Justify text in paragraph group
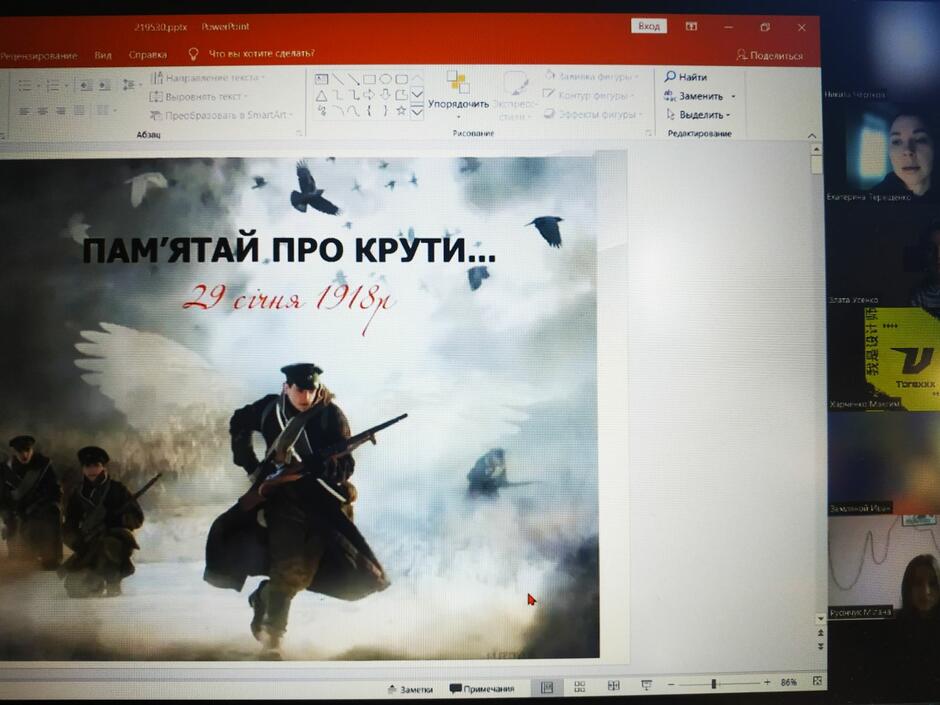Viewport: 940px width, 705px height. (x=79, y=111)
